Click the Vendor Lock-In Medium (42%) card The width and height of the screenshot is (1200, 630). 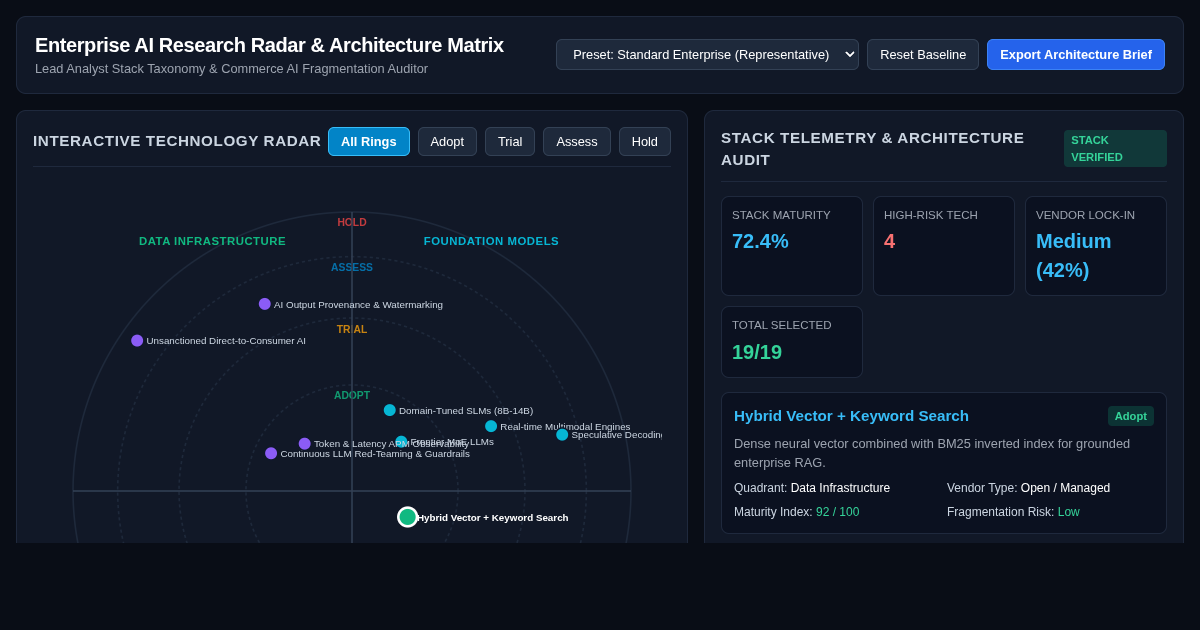coord(1096,246)
